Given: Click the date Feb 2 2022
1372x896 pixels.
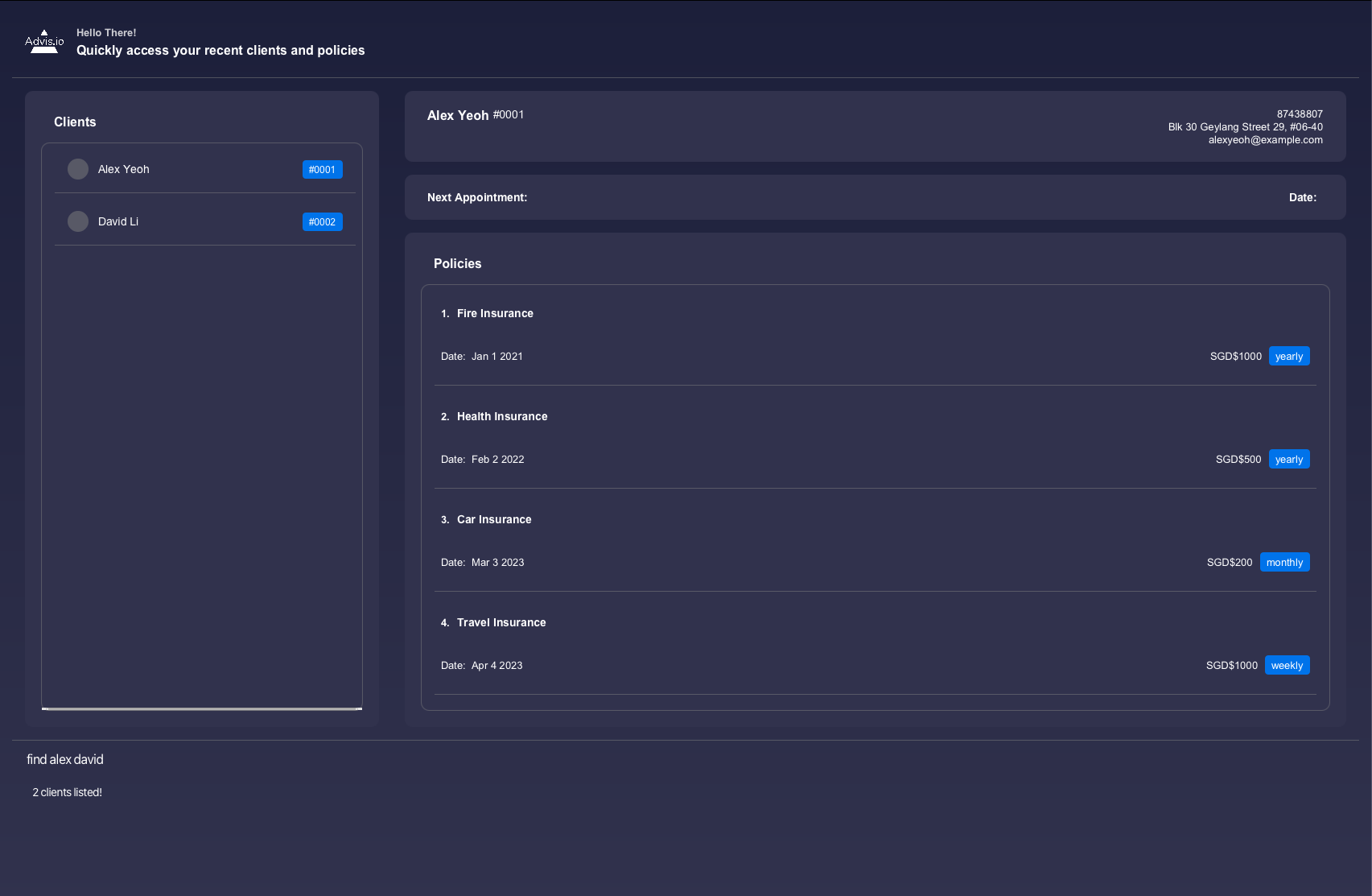Looking at the screenshot, I should [x=498, y=459].
